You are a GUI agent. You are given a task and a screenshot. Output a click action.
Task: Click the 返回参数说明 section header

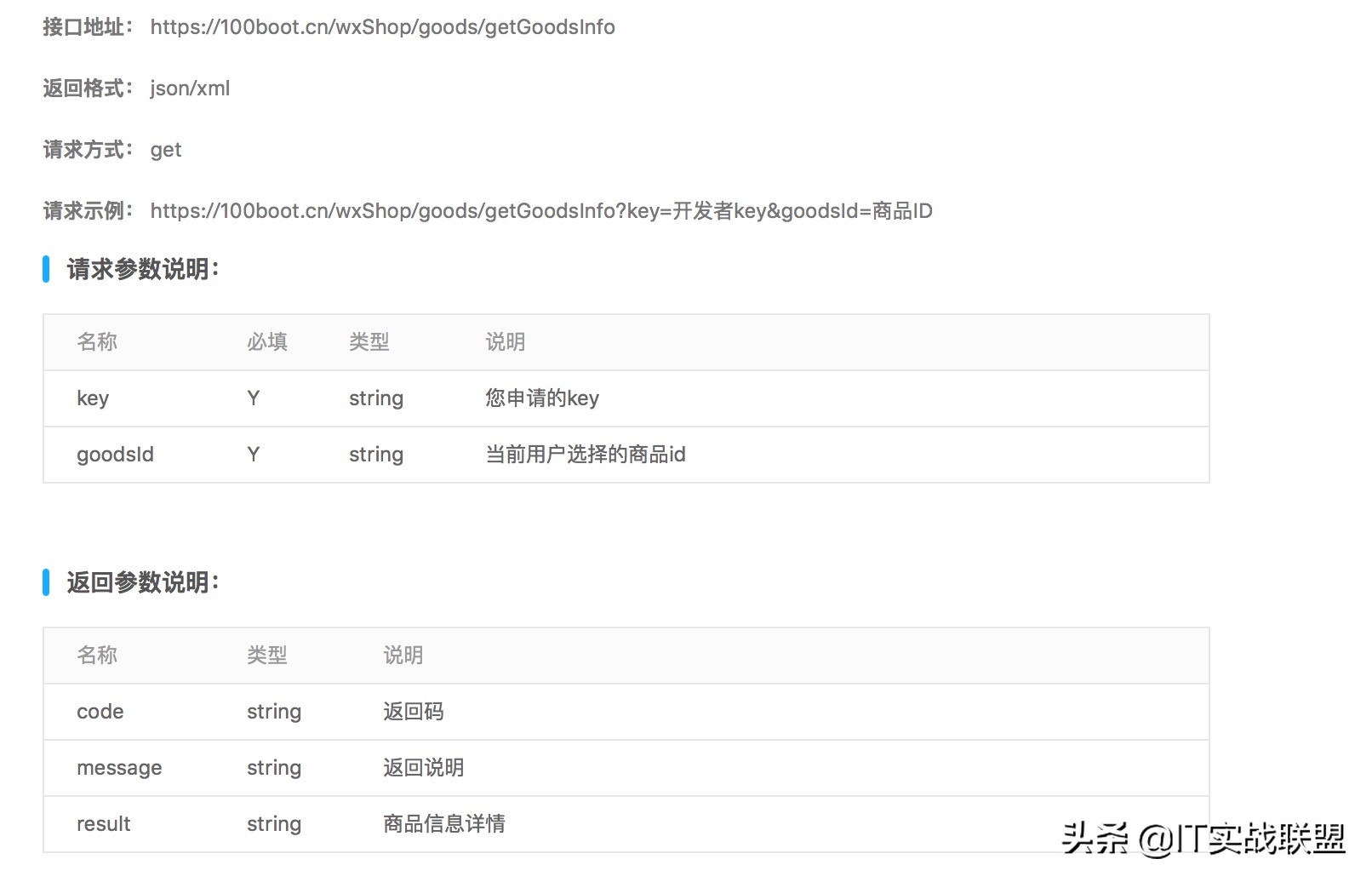click(142, 582)
